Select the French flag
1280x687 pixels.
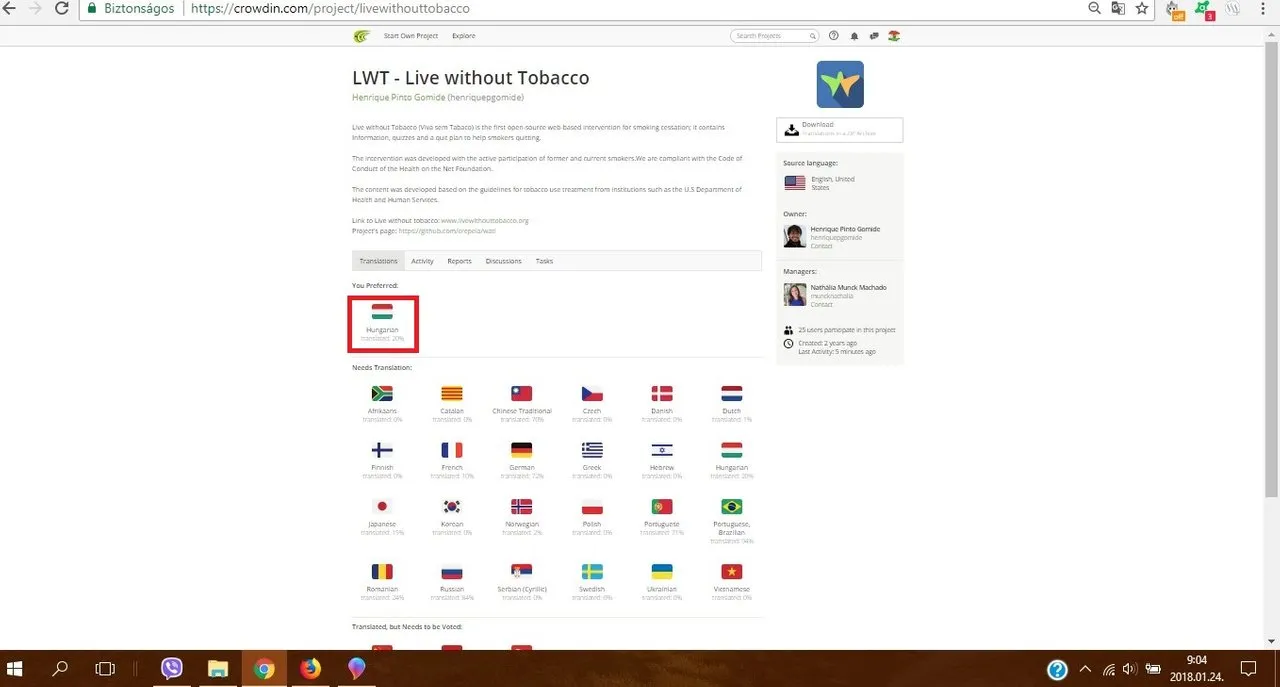452,450
